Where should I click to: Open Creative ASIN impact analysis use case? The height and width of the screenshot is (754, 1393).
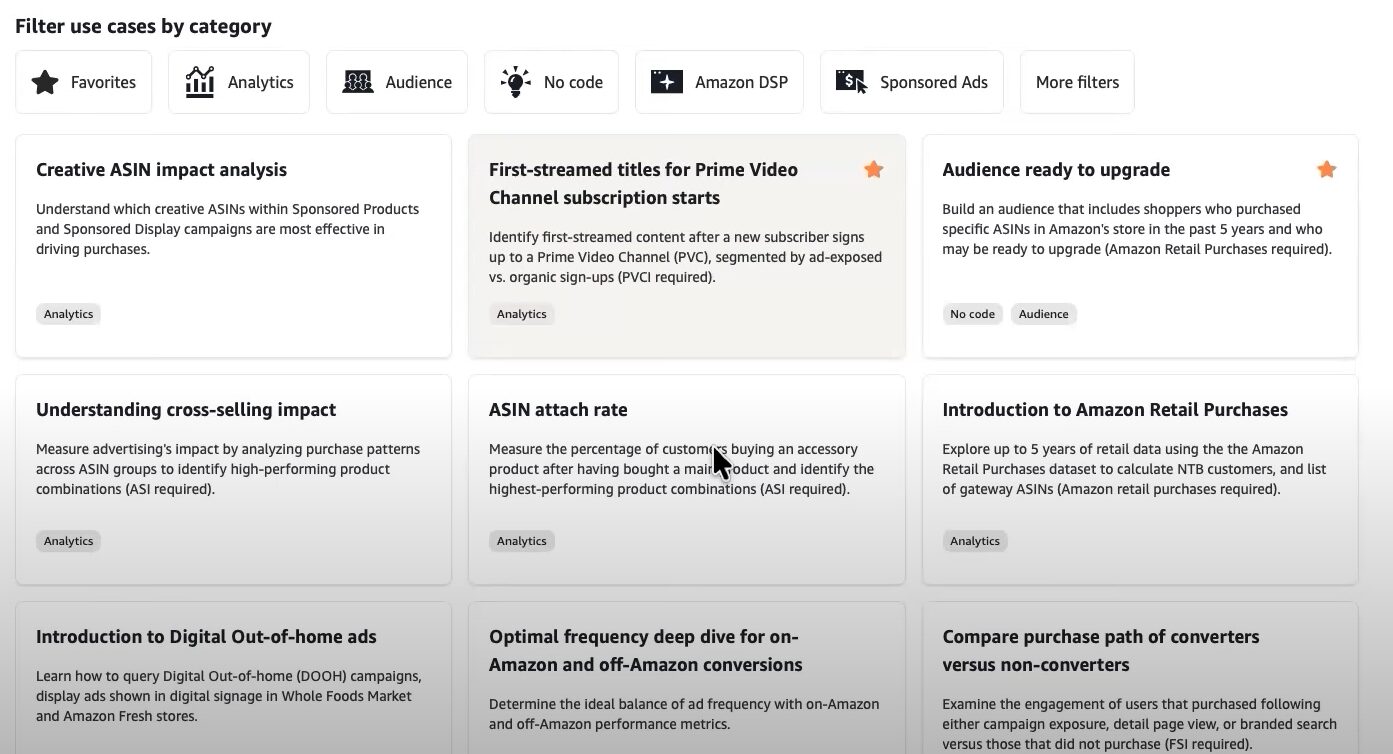click(x=161, y=170)
